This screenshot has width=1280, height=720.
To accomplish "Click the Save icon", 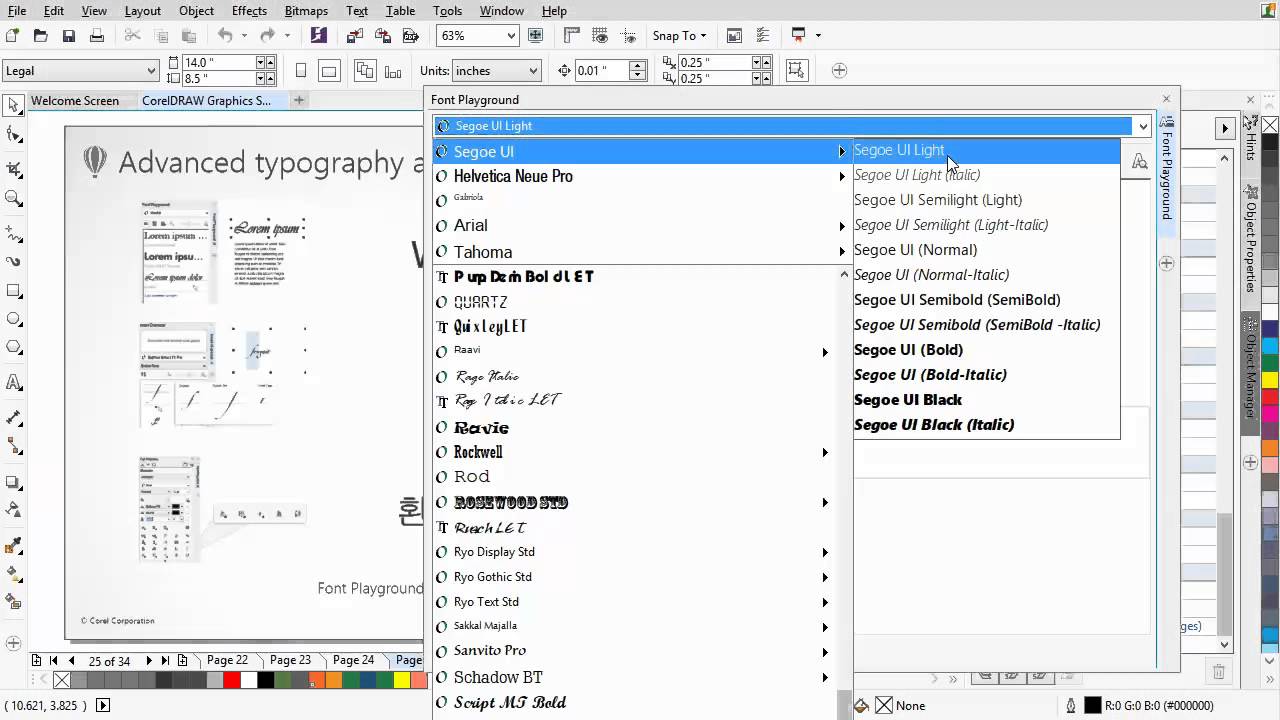I will [x=68, y=36].
